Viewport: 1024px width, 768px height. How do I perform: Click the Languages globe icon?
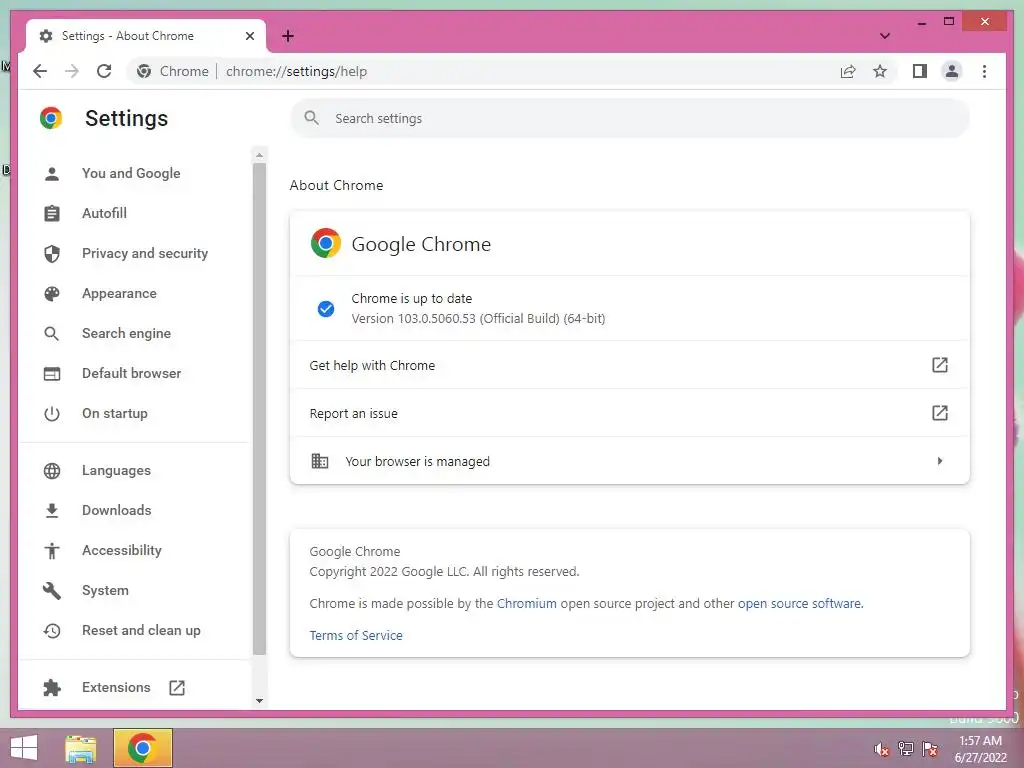click(52, 471)
